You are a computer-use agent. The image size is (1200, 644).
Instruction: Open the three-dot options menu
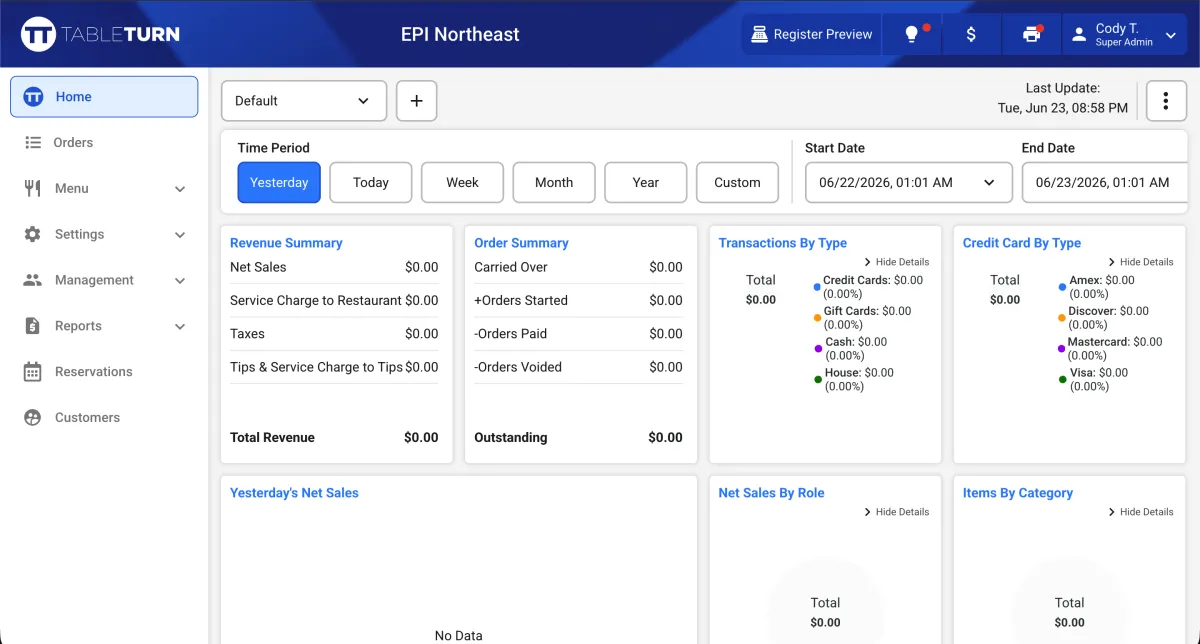click(x=1166, y=101)
